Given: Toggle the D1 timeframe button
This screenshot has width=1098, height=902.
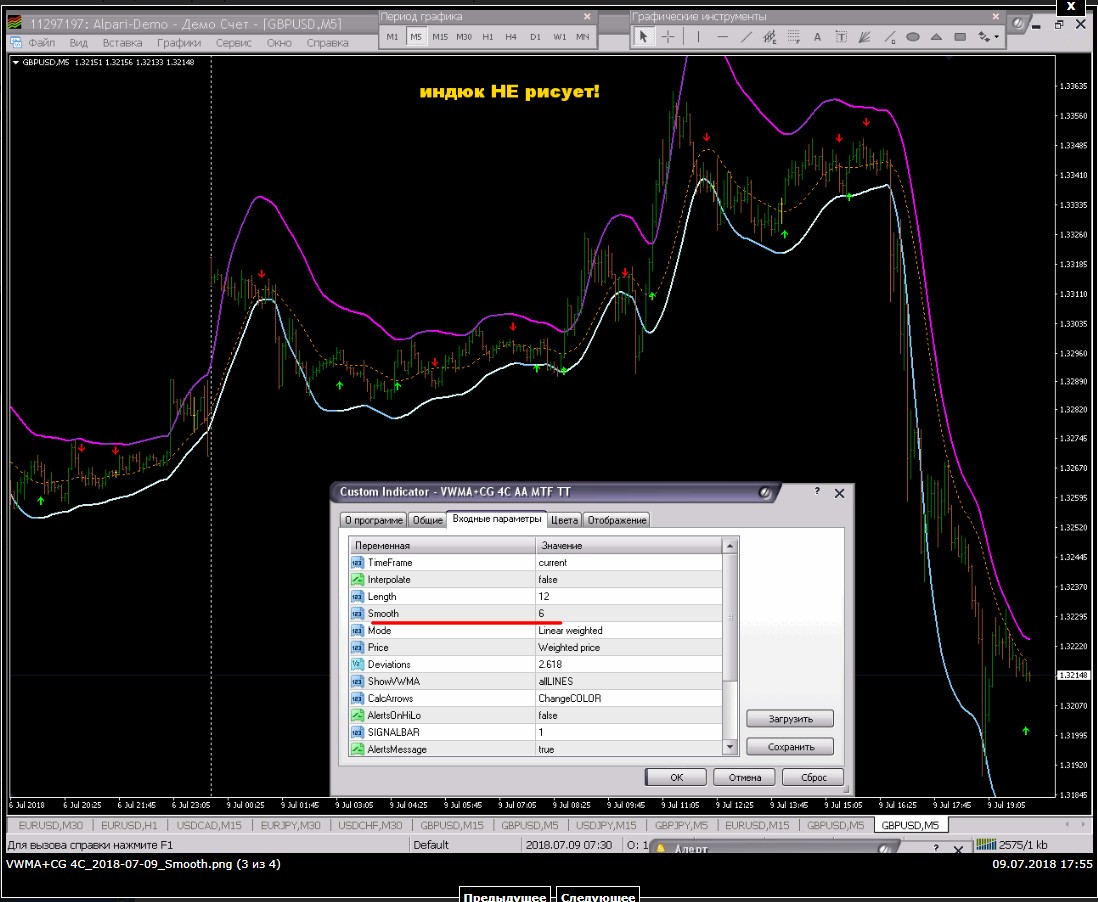Looking at the screenshot, I should 536,37.
